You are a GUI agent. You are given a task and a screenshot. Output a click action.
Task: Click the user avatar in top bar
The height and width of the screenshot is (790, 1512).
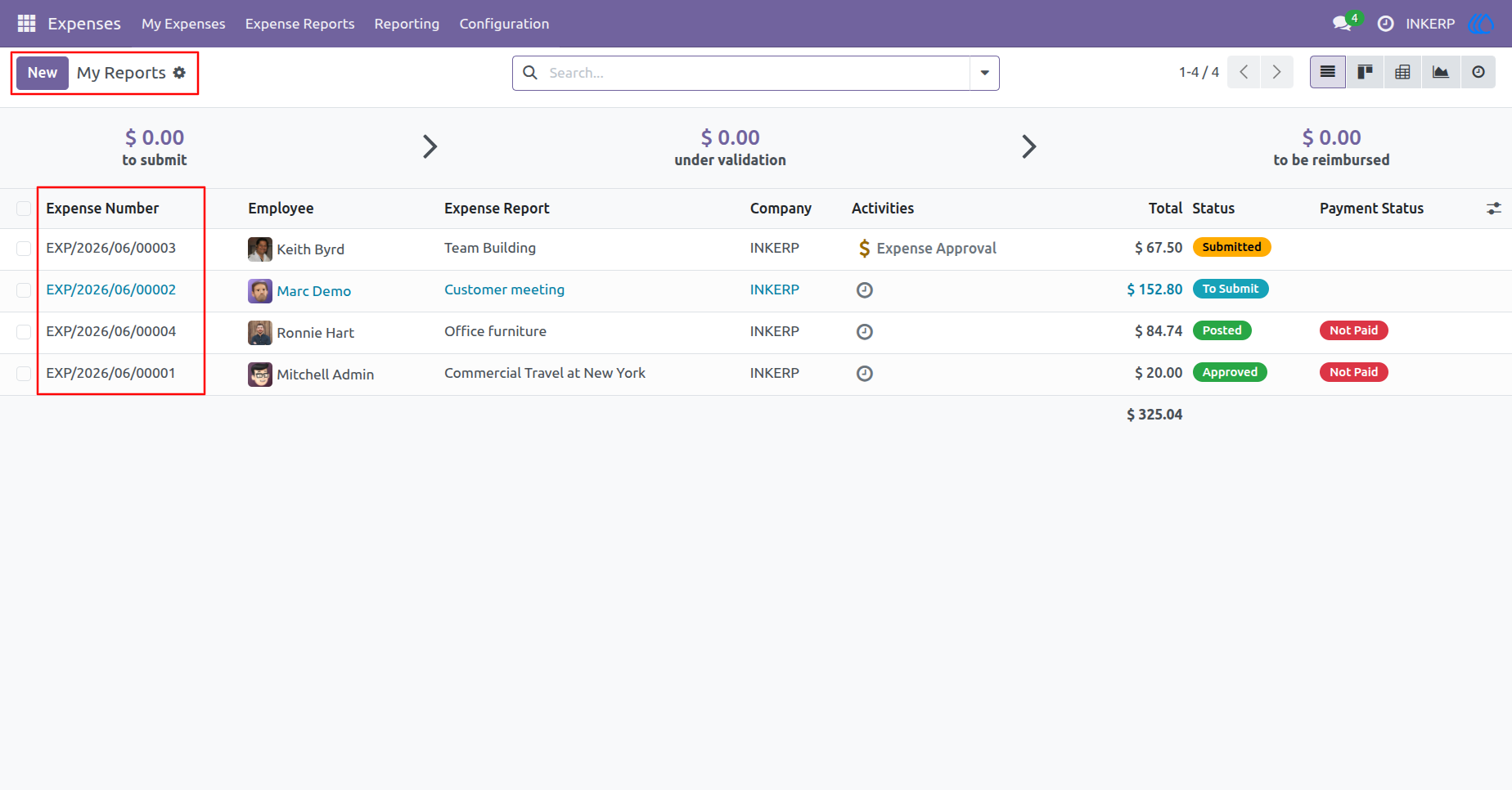pyautogui.click(x=1480, y=24)
